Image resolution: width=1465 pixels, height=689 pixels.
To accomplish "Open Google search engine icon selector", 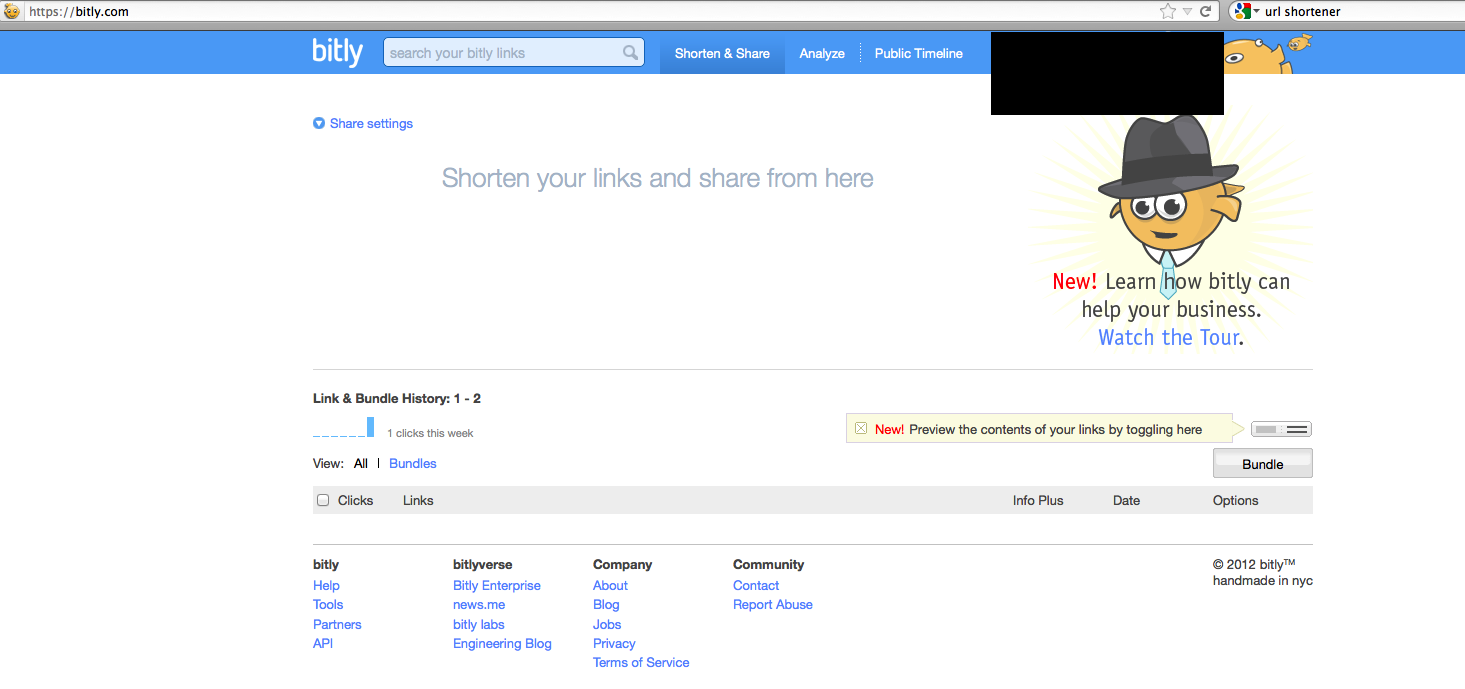I will click(1246, 11).
